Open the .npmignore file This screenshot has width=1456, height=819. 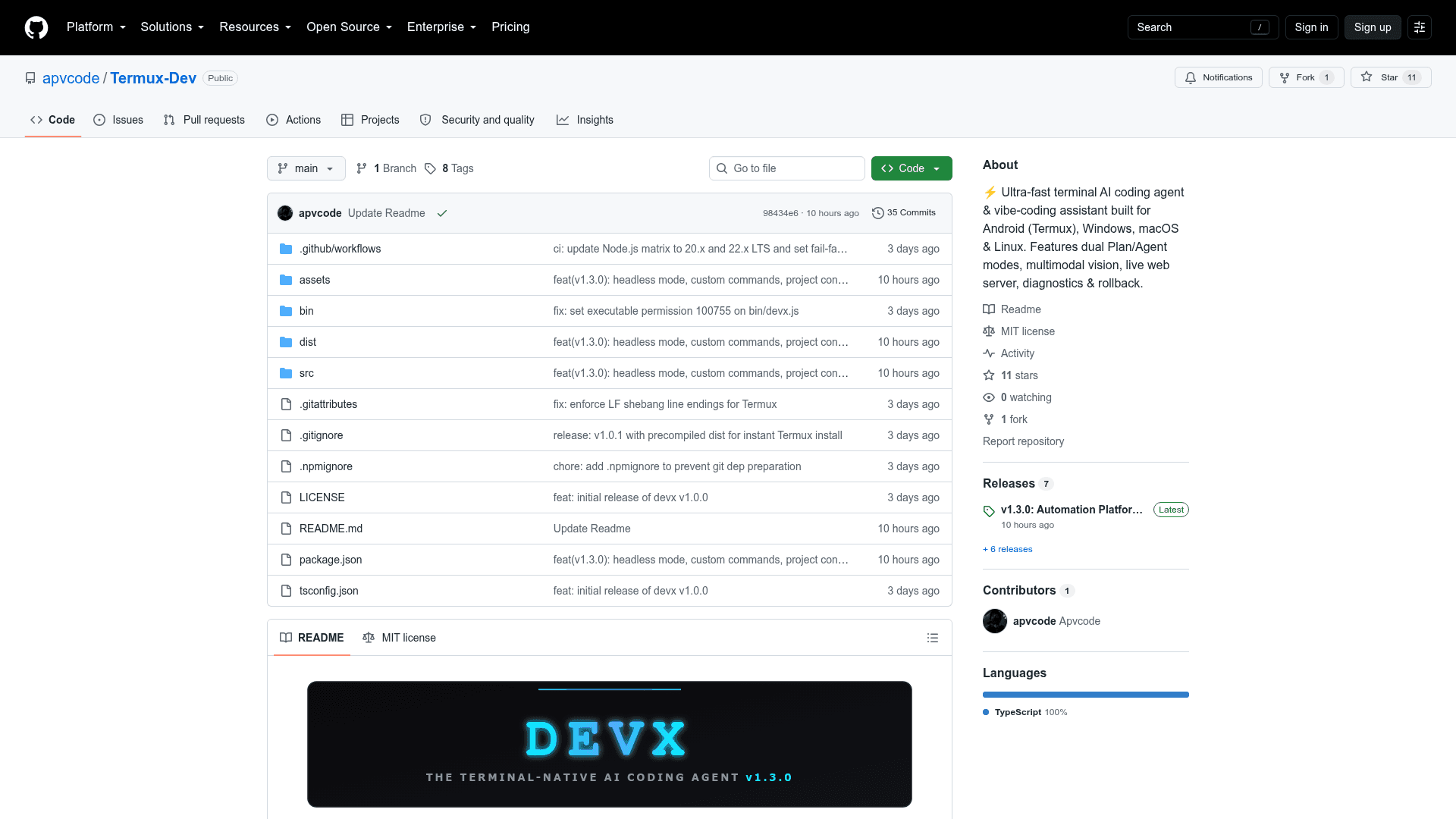point(326,466)
